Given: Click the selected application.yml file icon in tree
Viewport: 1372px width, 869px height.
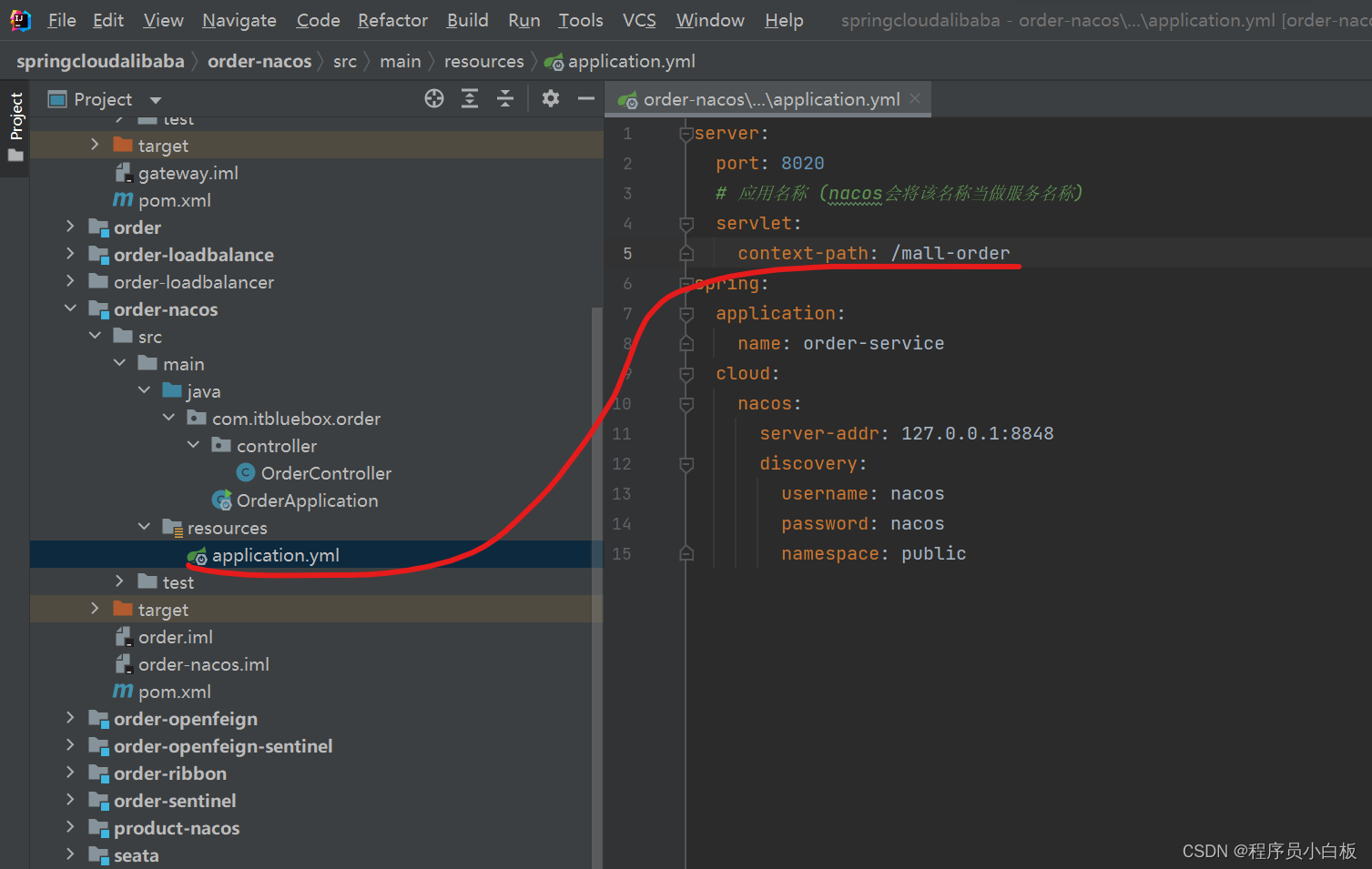Looking at the screenshot, I should click(198, 555).
